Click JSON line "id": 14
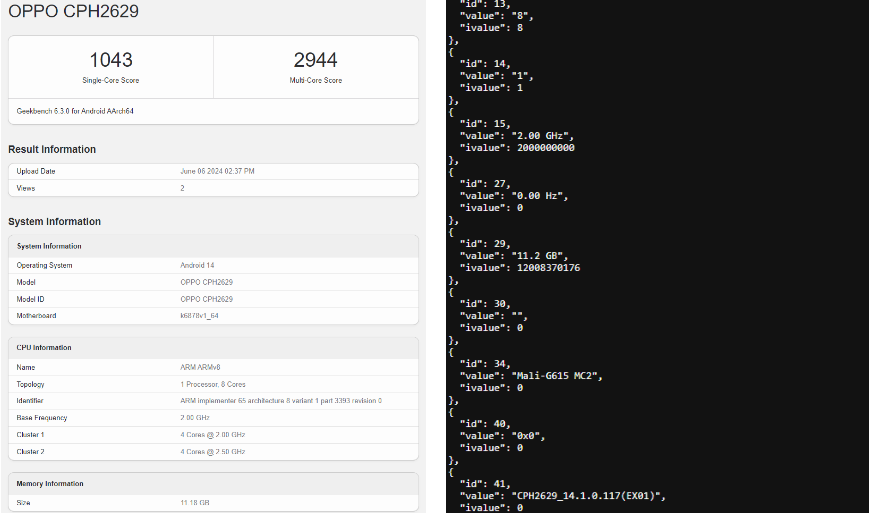Image resolution: width=869 pixels, height=513 pixels. (x=485, y=64)
